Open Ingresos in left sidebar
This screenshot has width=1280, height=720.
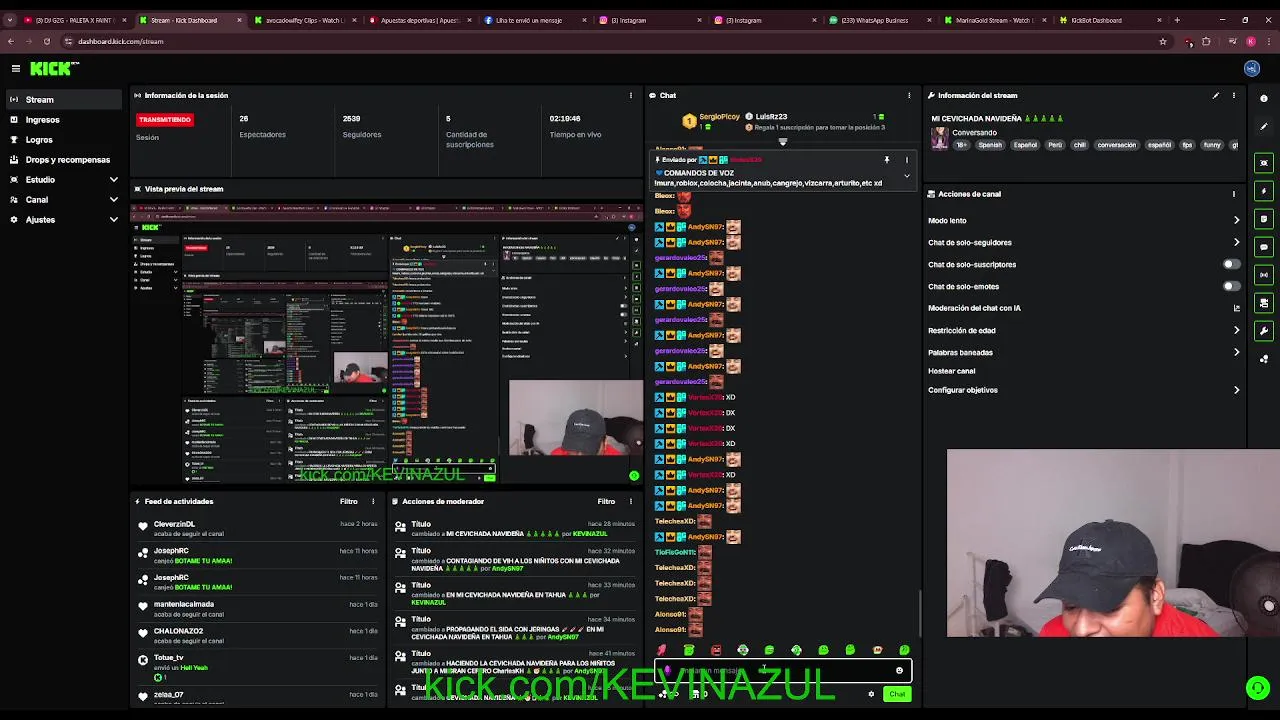point(64,119)
